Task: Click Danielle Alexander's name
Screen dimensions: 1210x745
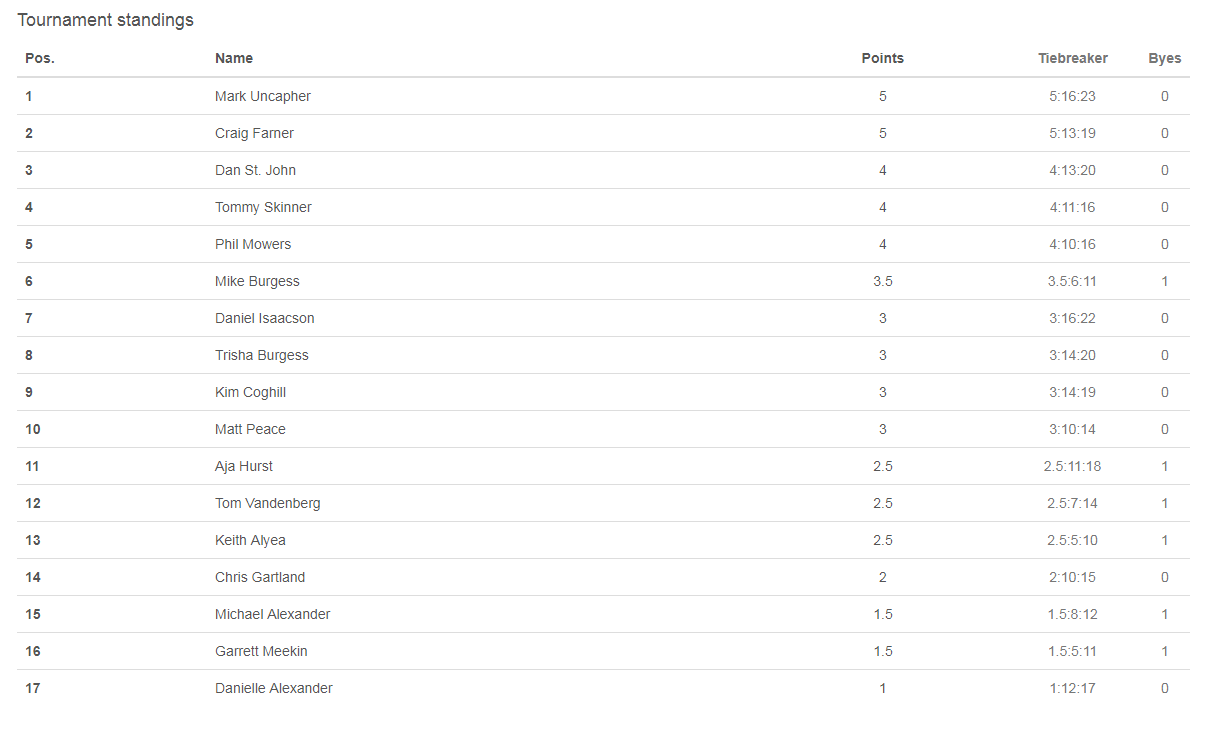Action: pyautogui.click(x=274, y=688)
